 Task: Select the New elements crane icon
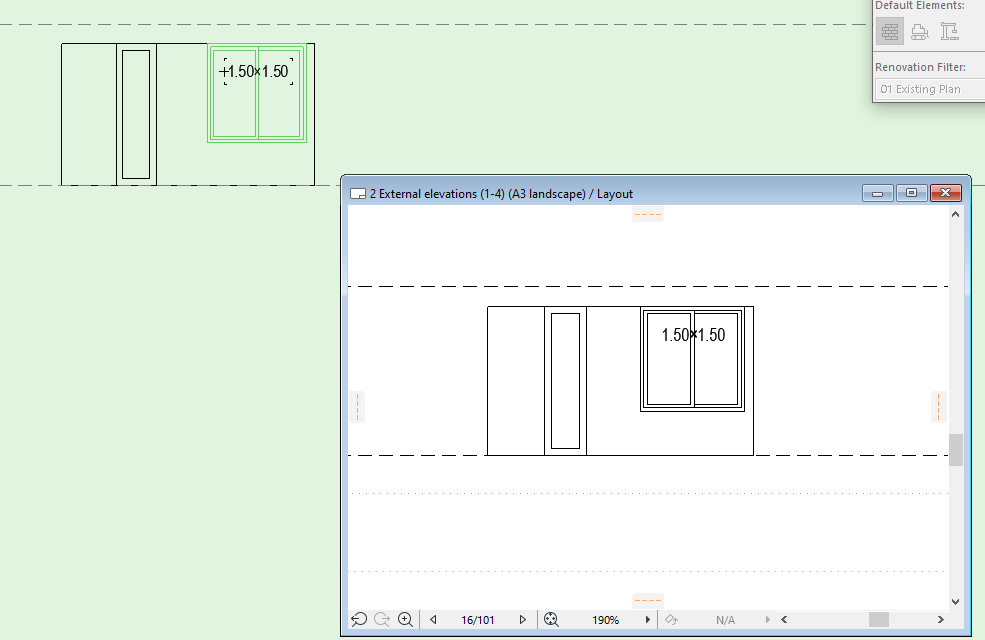tap(949, 31)
